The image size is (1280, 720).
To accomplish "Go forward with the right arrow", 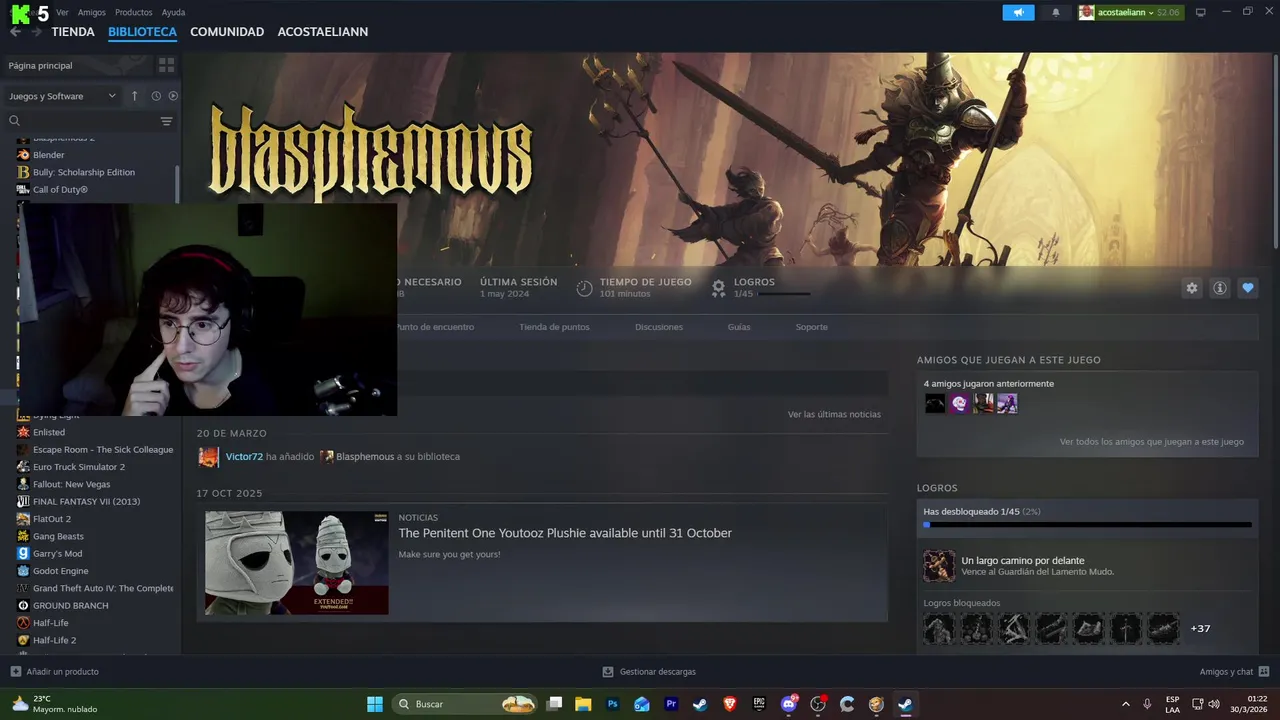I will pos(36,32).
